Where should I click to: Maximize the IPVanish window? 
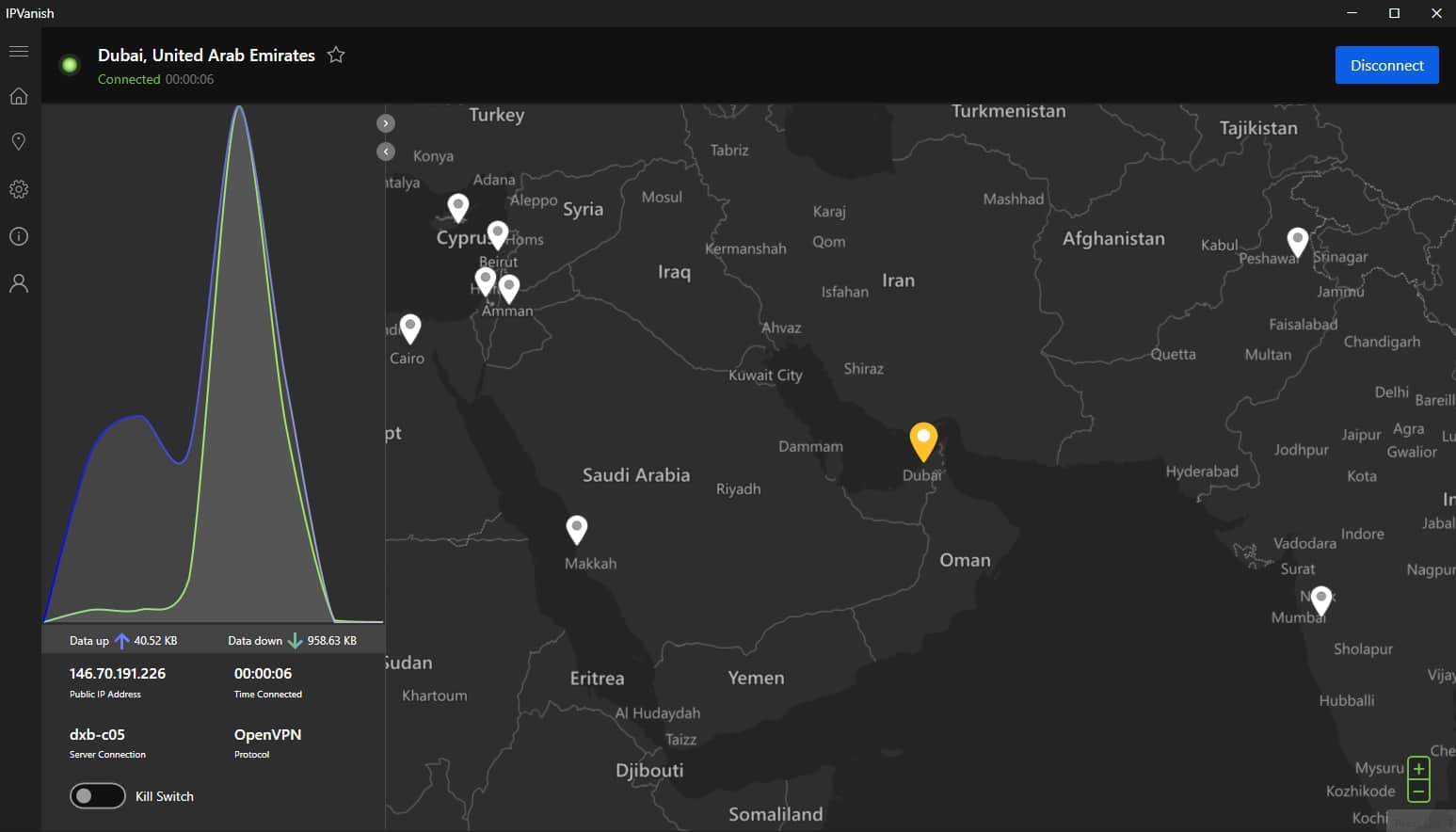click(1394, 13)
